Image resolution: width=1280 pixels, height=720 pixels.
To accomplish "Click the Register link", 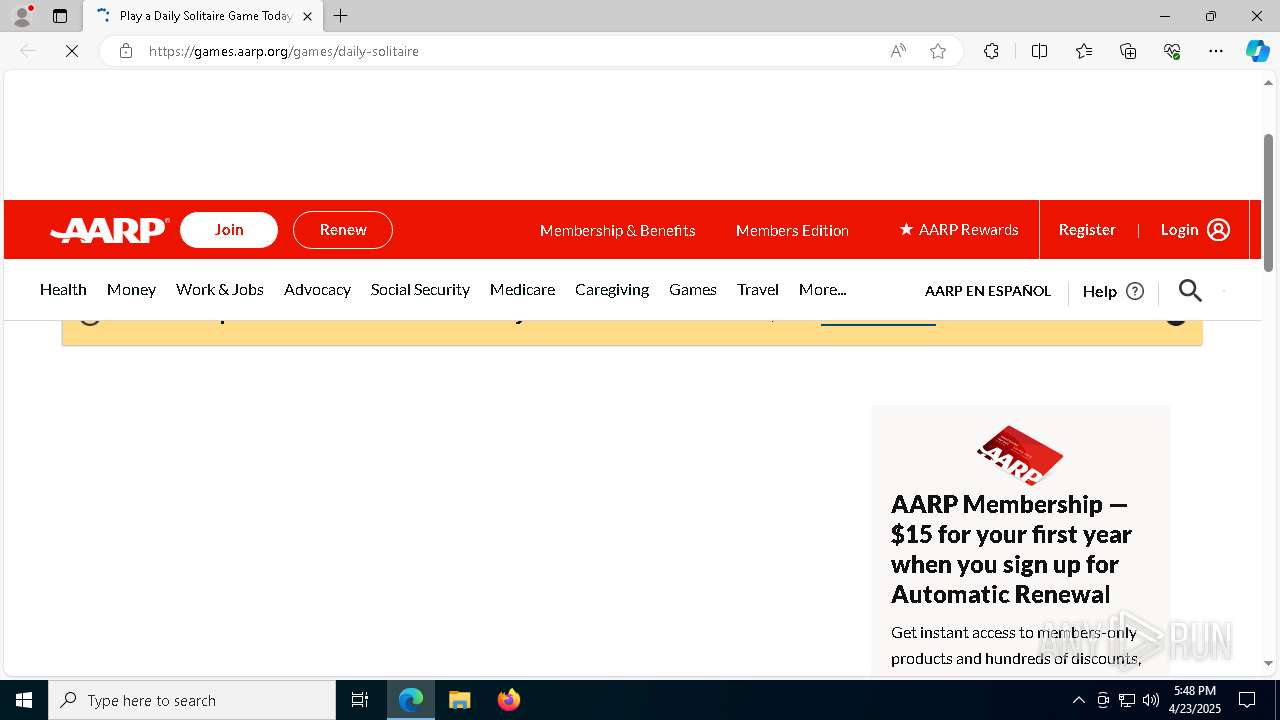I will [1087, 230].
